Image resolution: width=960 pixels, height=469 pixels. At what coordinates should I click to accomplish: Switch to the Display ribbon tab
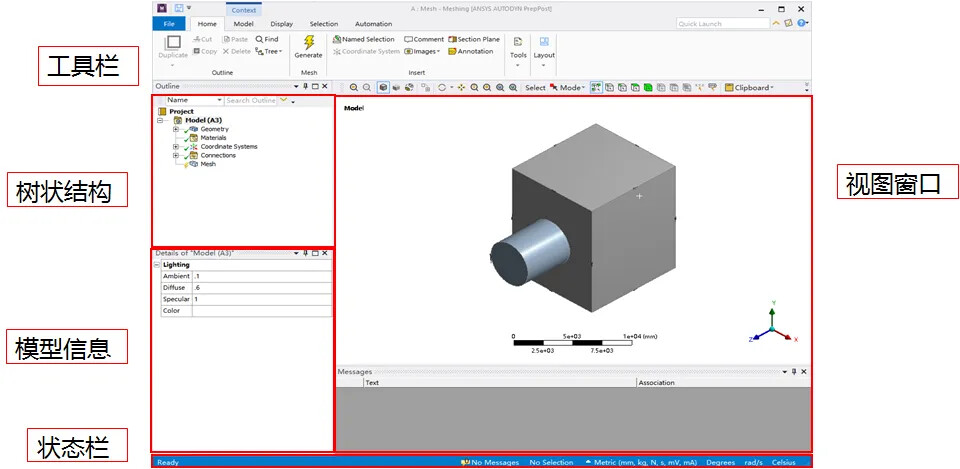pyautogui.click(x=281, y=23)
